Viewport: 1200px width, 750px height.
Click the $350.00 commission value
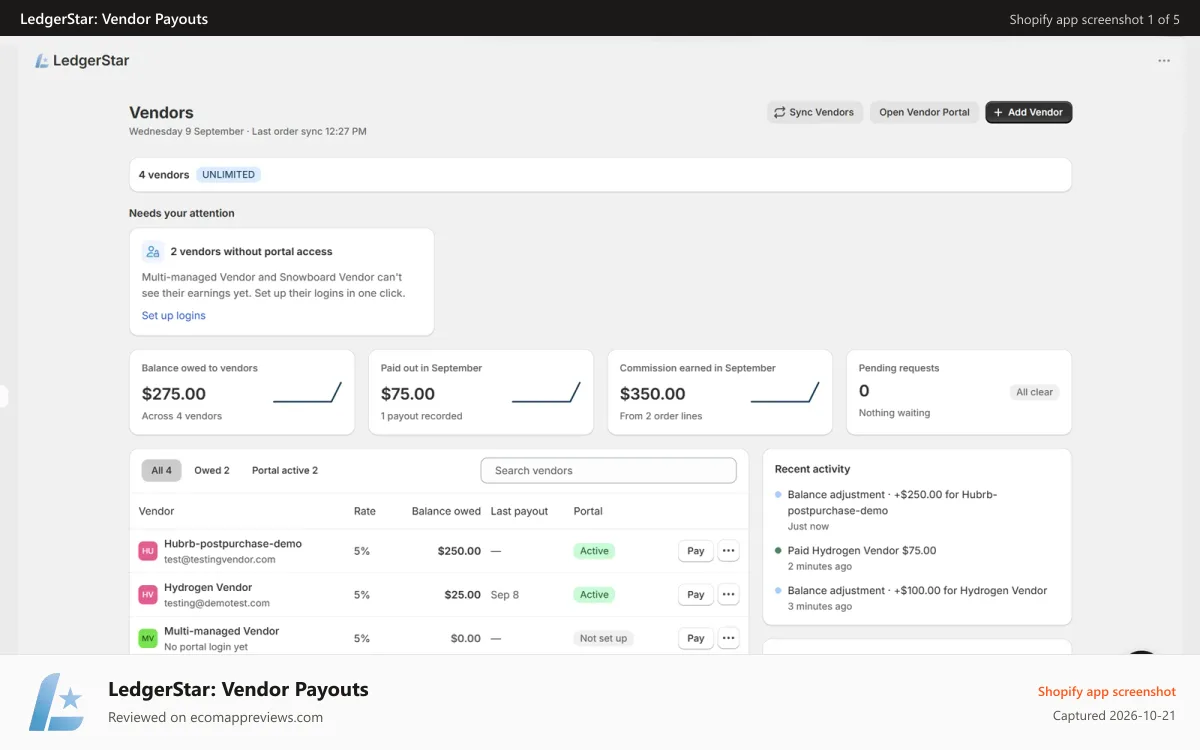653,394
